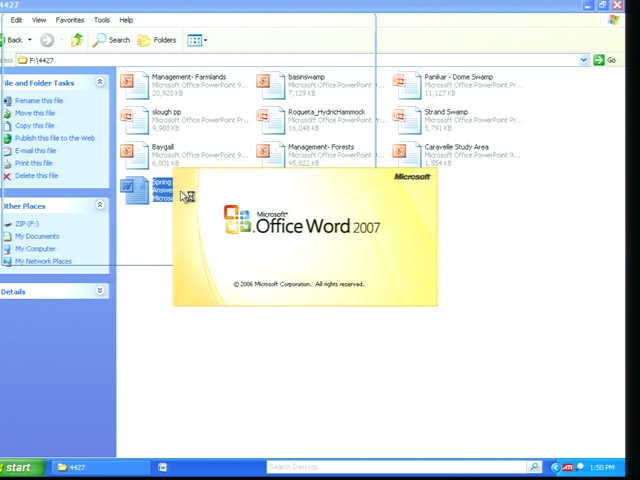The height and width of the screenshot is (480, 640).
Task: Click the Publish to Web globe icon
Action: pyautogui.click(x=7, y=138)
